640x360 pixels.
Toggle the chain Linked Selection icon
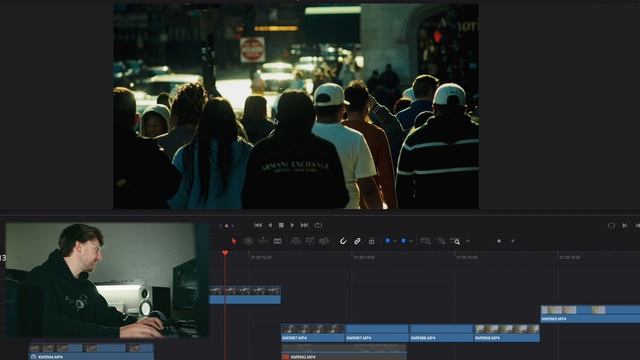(357, 241)
